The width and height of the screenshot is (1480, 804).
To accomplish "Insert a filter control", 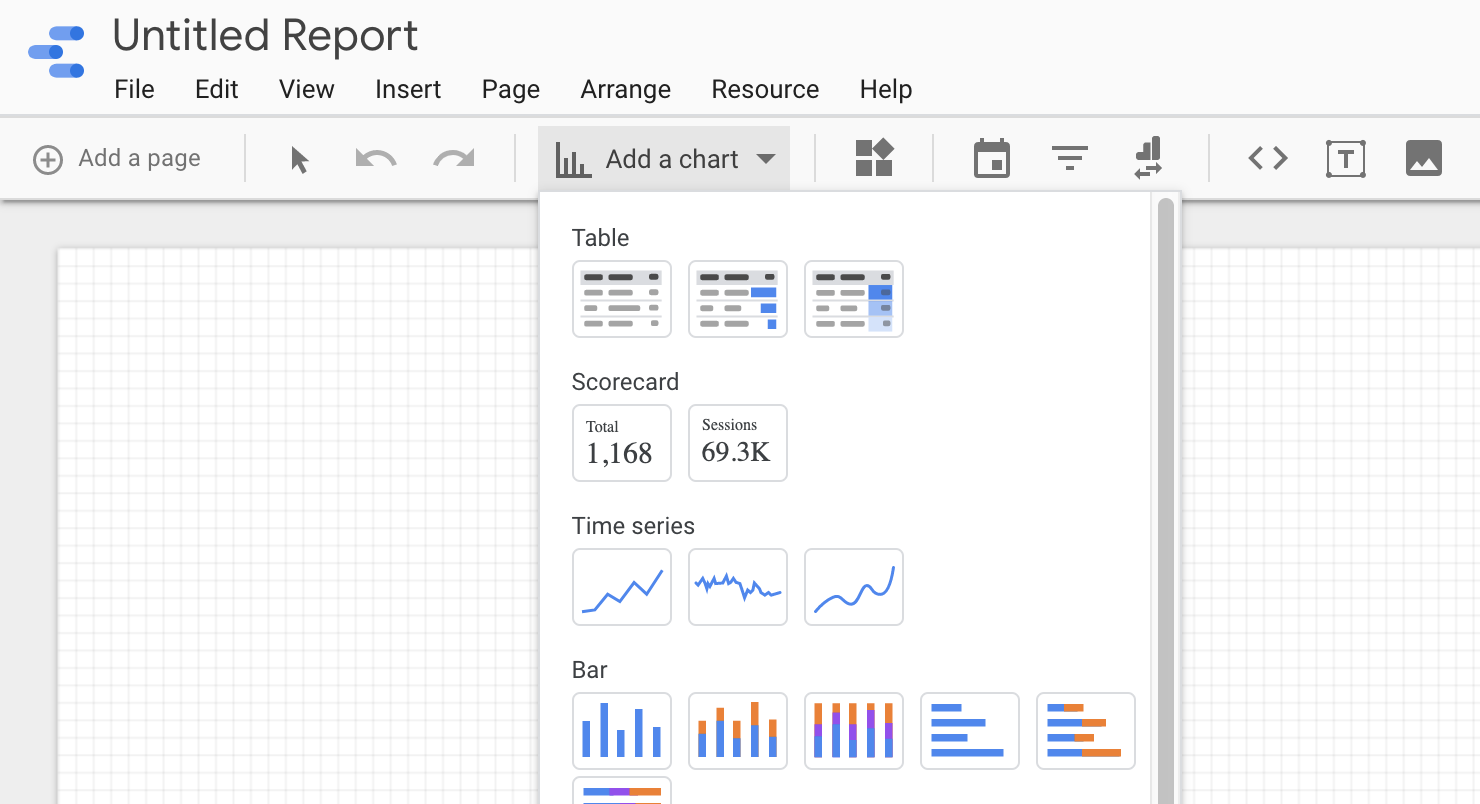I will (1069, 159).
